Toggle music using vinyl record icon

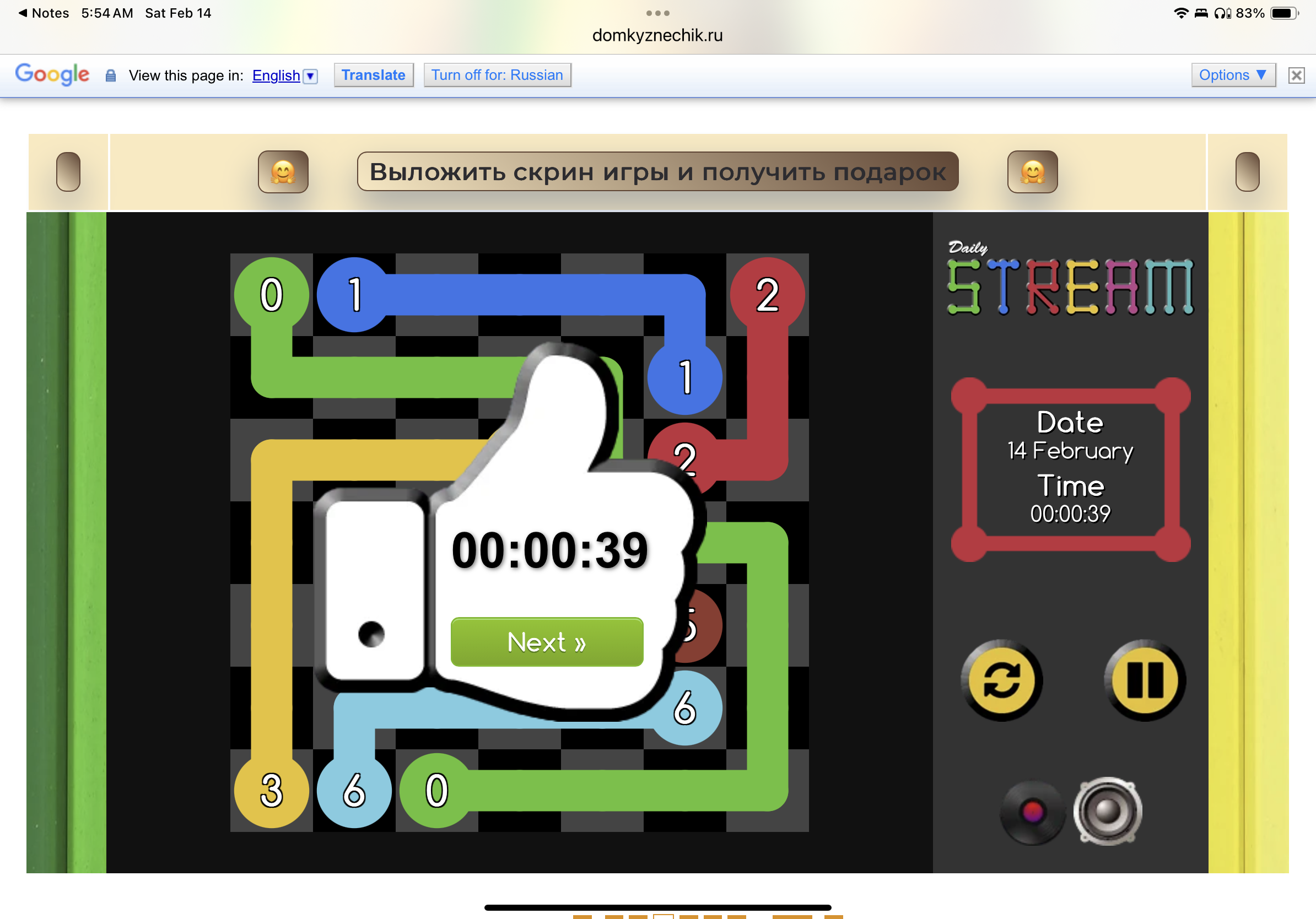pyautogui.click(x=1032, y=812)
